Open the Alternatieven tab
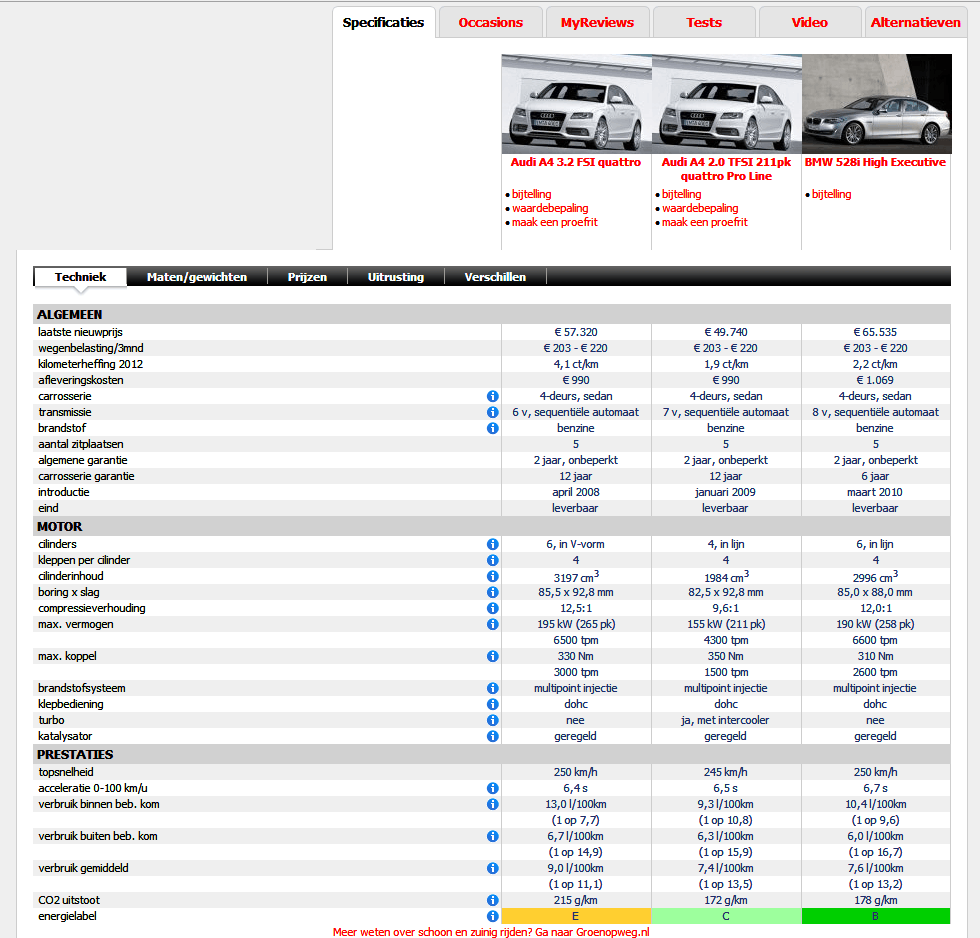The width and height of the screenshot is (980, 938). [x=916, y=22]
